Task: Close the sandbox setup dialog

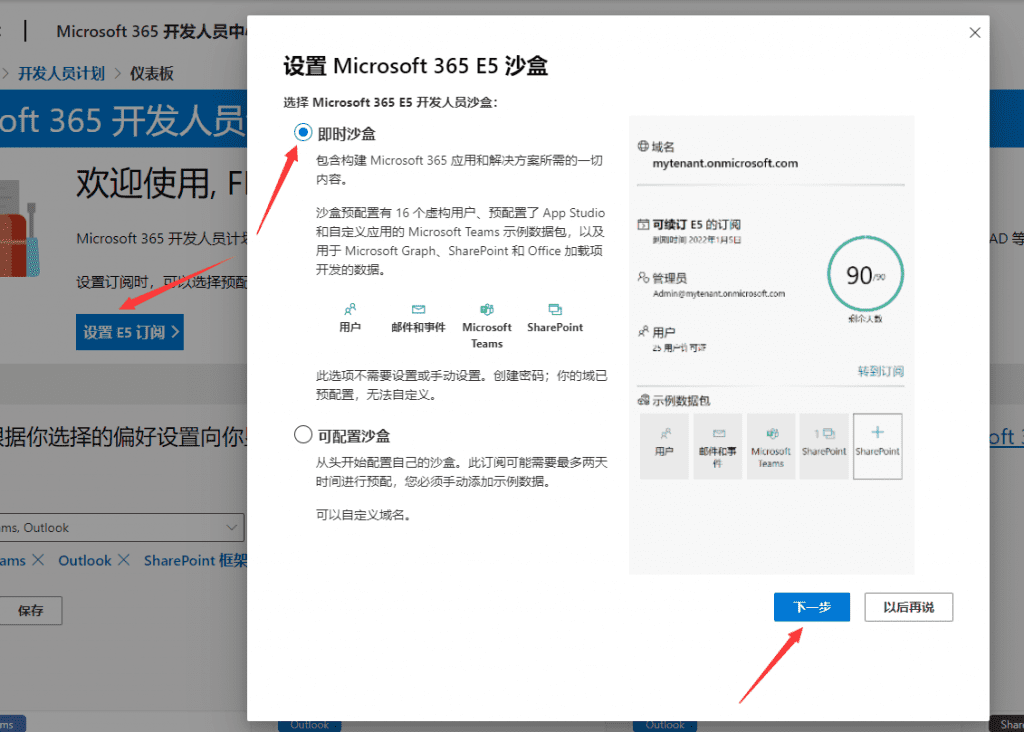Action: (975, 33)
